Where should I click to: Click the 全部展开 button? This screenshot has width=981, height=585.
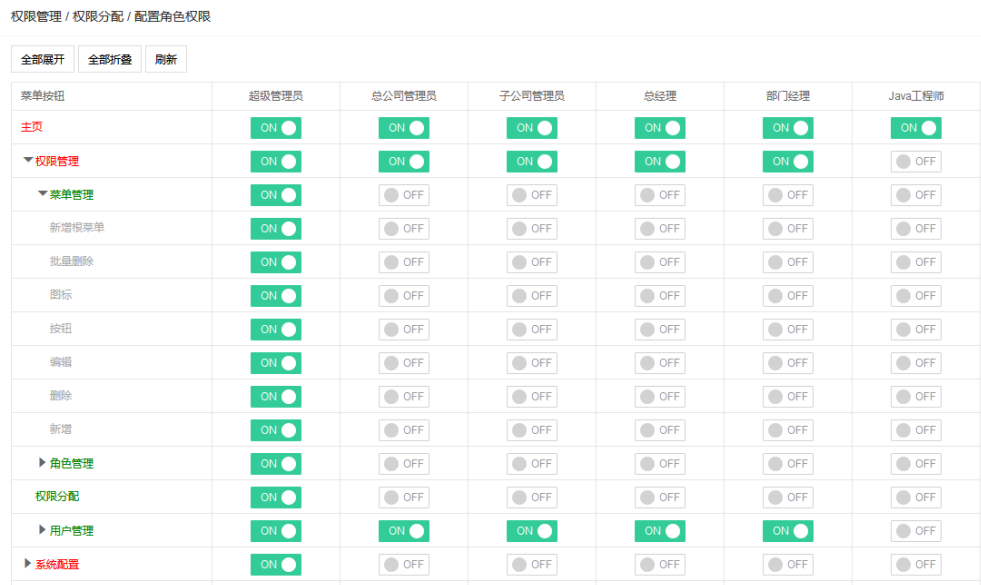point(43,60)
